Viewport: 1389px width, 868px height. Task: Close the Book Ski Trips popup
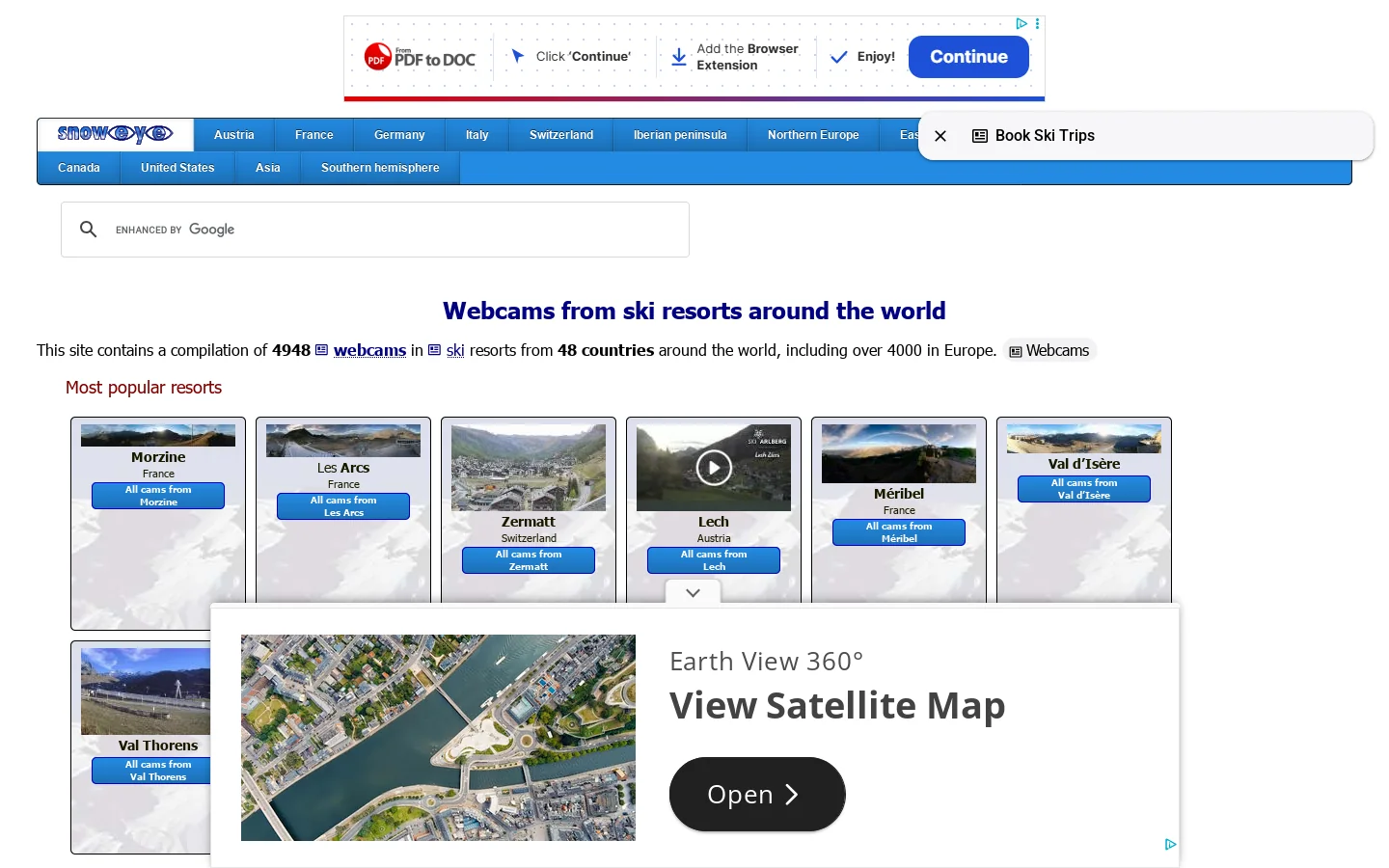tap(940, 136)
